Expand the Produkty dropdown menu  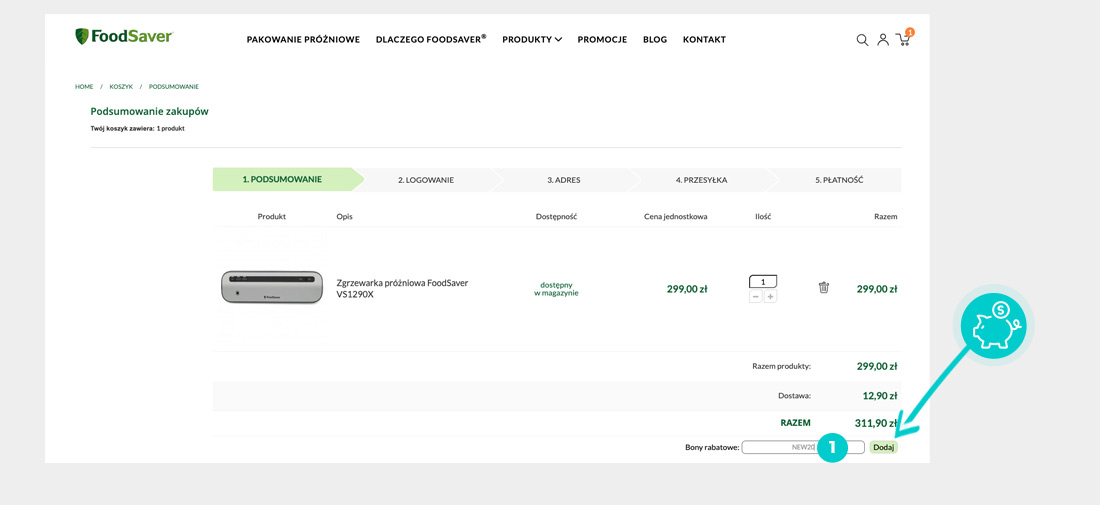click(x=532, y=40)
